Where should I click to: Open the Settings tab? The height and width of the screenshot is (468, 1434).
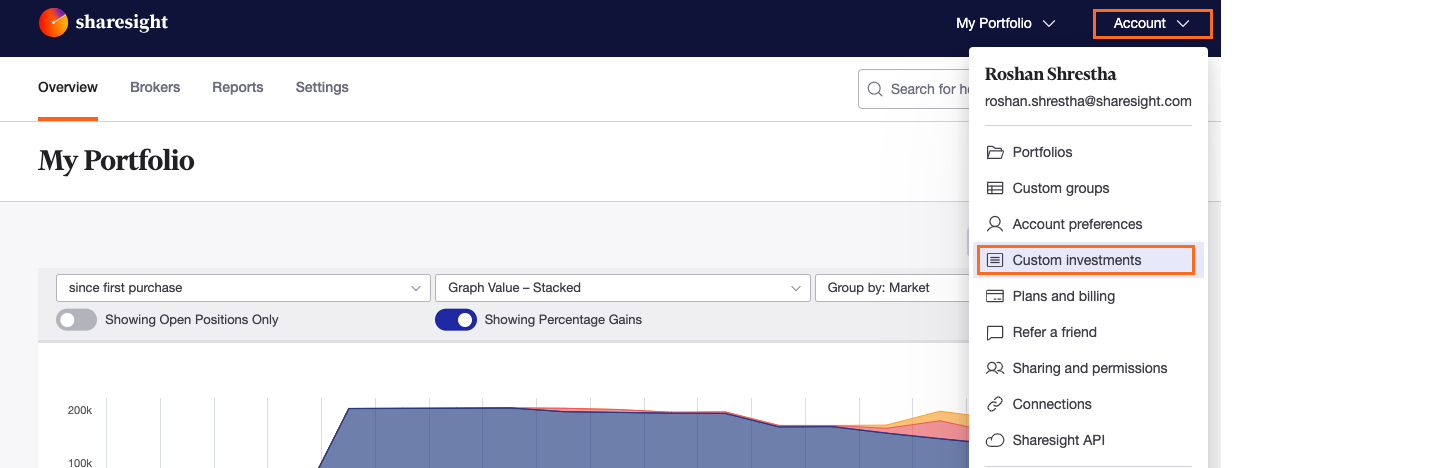point(322,88)
